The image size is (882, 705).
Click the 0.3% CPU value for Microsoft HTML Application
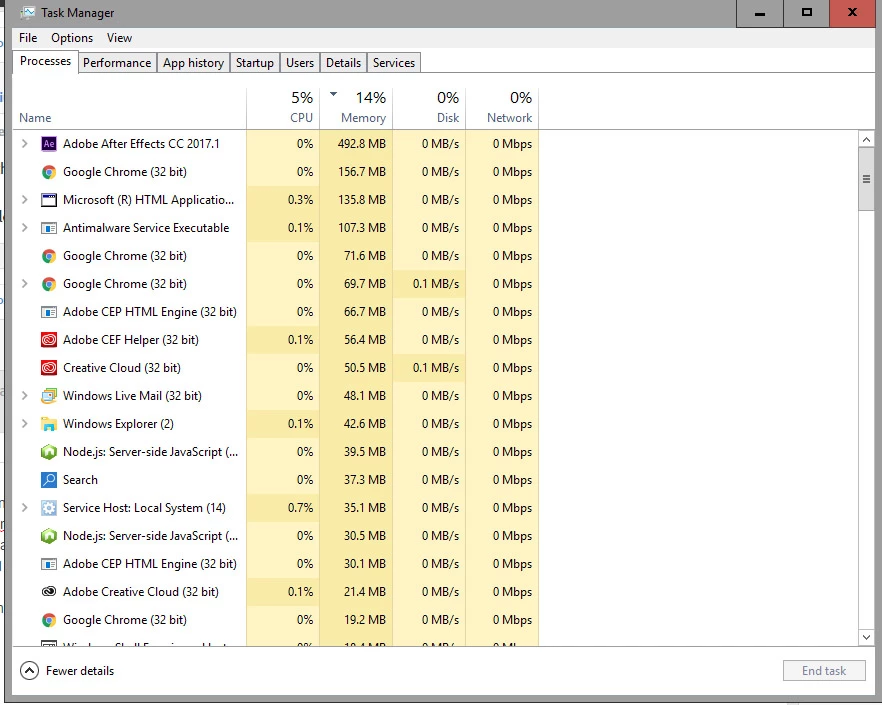(x=300, y=200)
